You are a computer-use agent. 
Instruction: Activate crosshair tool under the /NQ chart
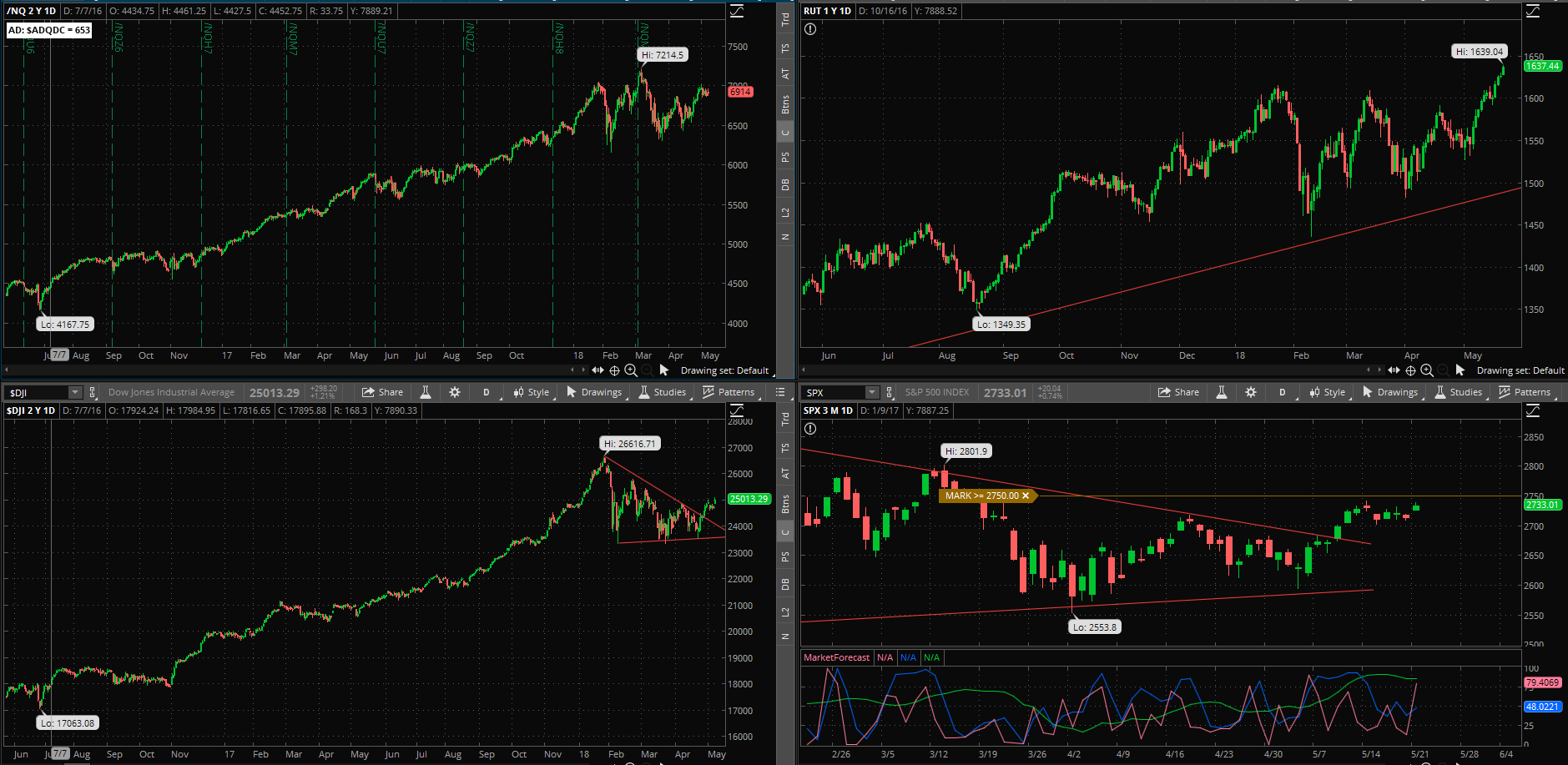pyautogui.click(x=614, y=370)
